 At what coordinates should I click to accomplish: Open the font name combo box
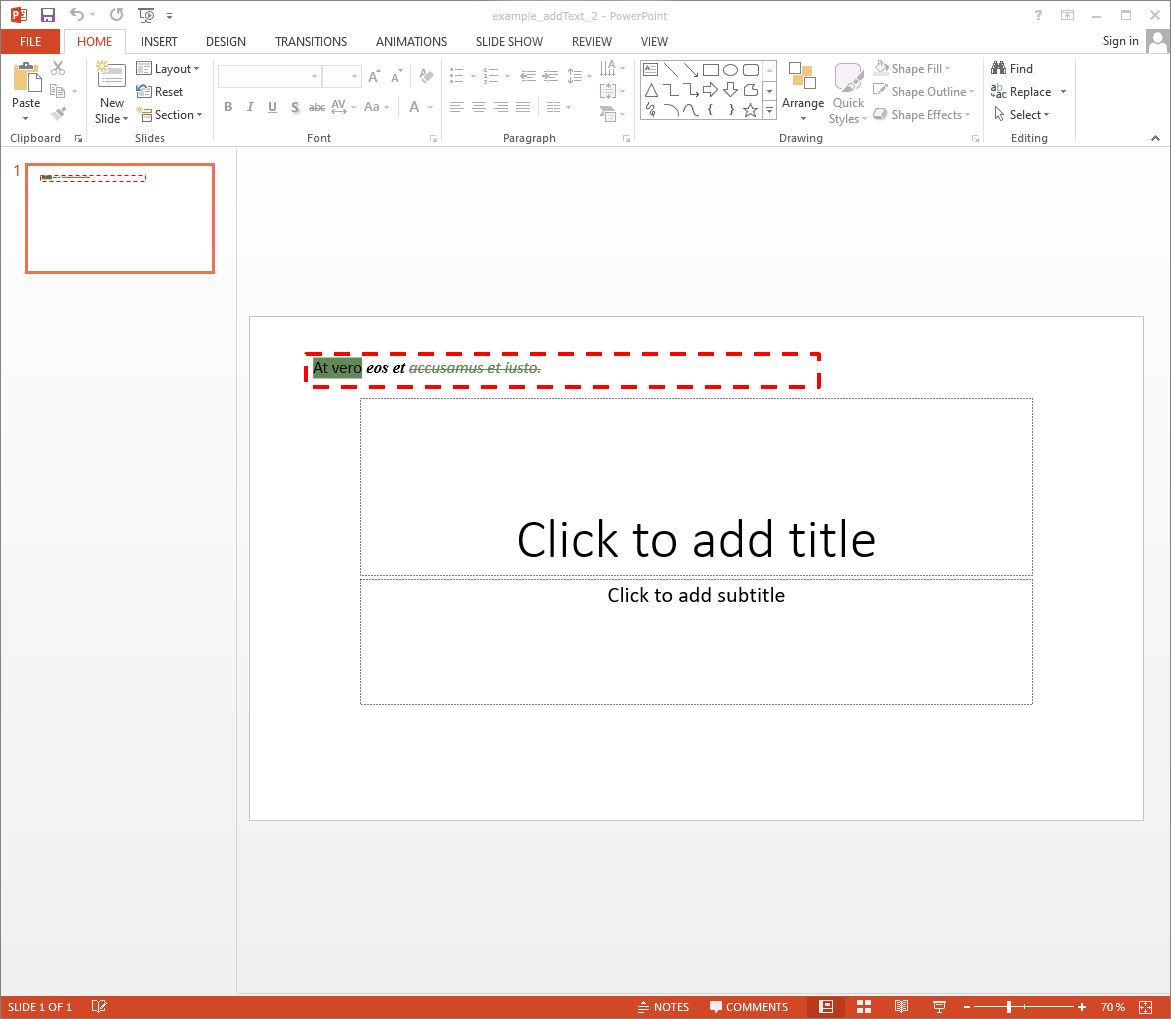pyautogui.click(x=270, y=75)
